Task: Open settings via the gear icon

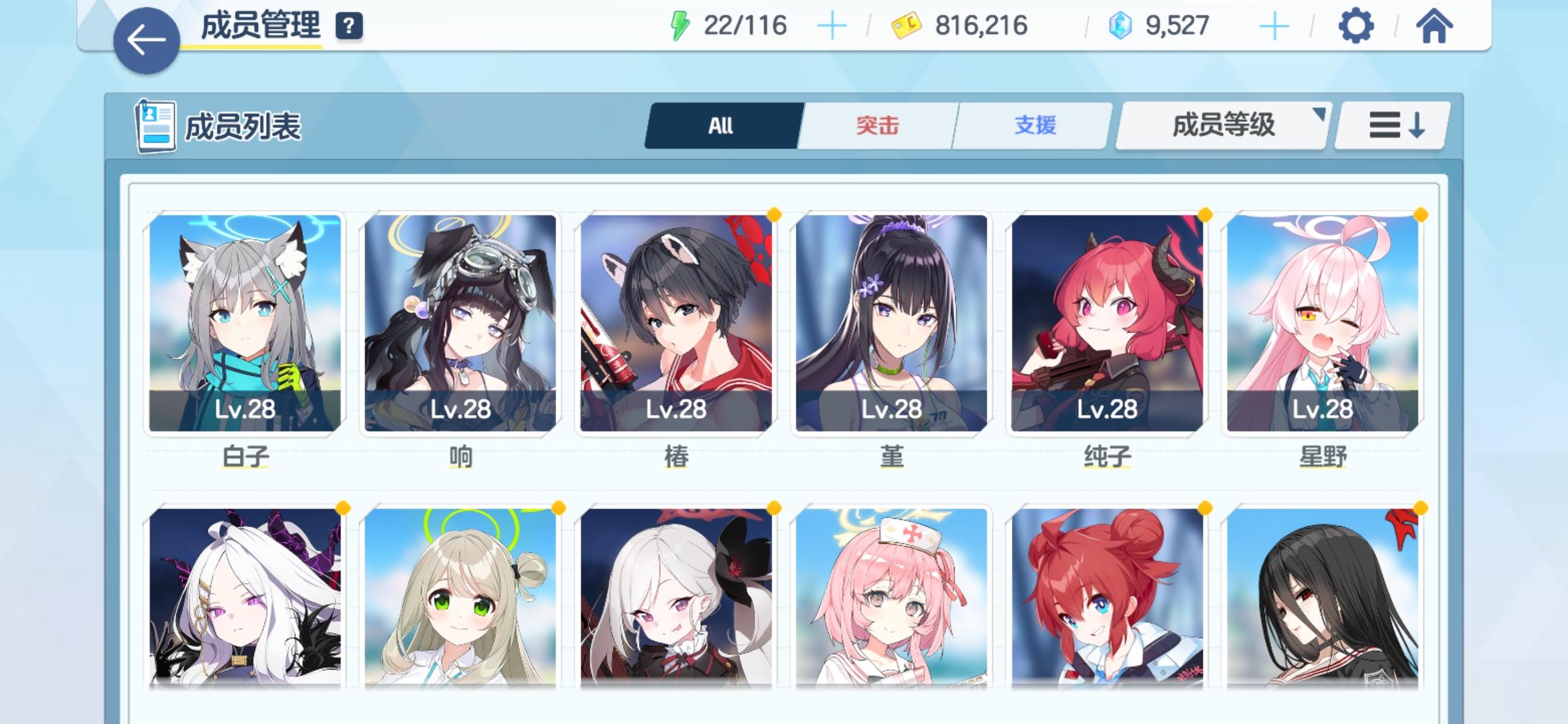Action: click(1356, 27)
